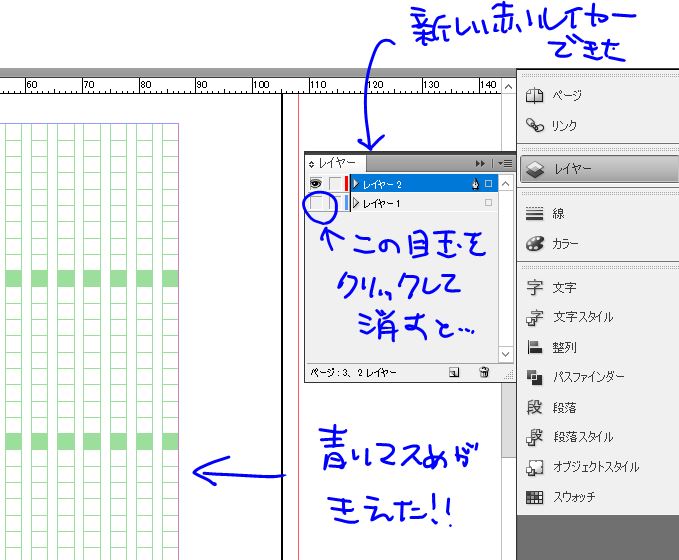Open the Layers panel flyout menu
This screenshot has width=679, height=560.
pos(505,163)
